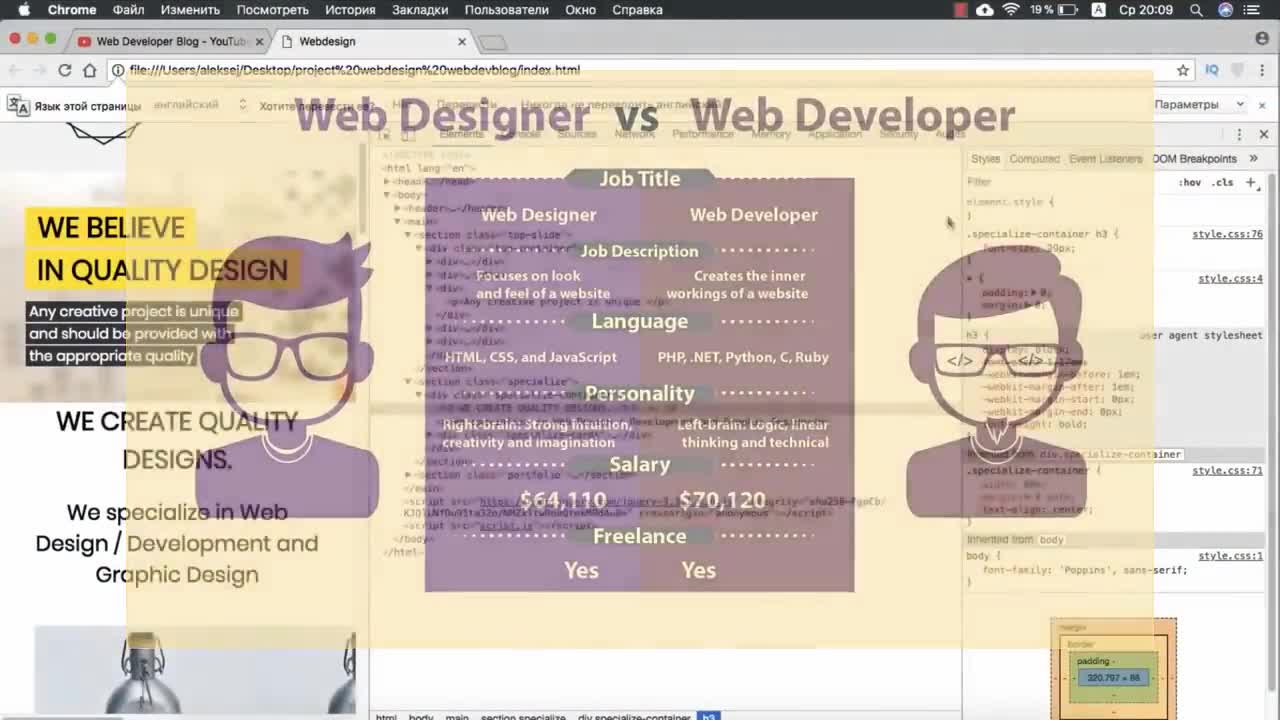The image size is (1280, 720).
Task: Open the style.css:76 source link
Action: (x=1227, y=234)
